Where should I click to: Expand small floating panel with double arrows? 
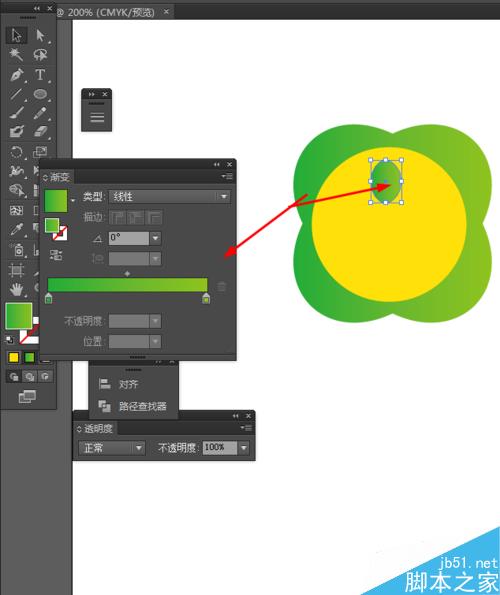click(91, 94)
